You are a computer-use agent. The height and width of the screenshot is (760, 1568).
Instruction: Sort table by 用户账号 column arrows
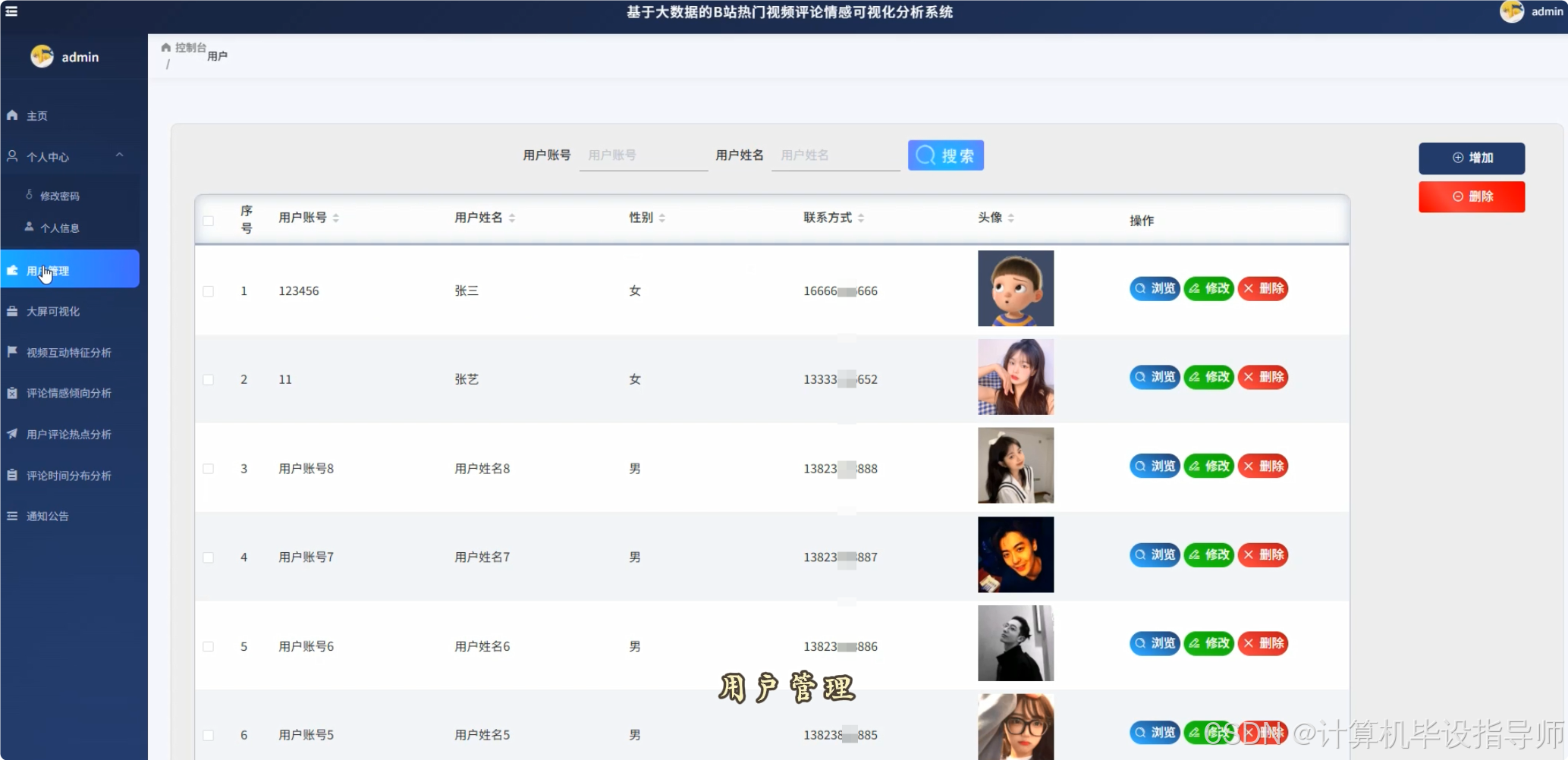[336, 217]
